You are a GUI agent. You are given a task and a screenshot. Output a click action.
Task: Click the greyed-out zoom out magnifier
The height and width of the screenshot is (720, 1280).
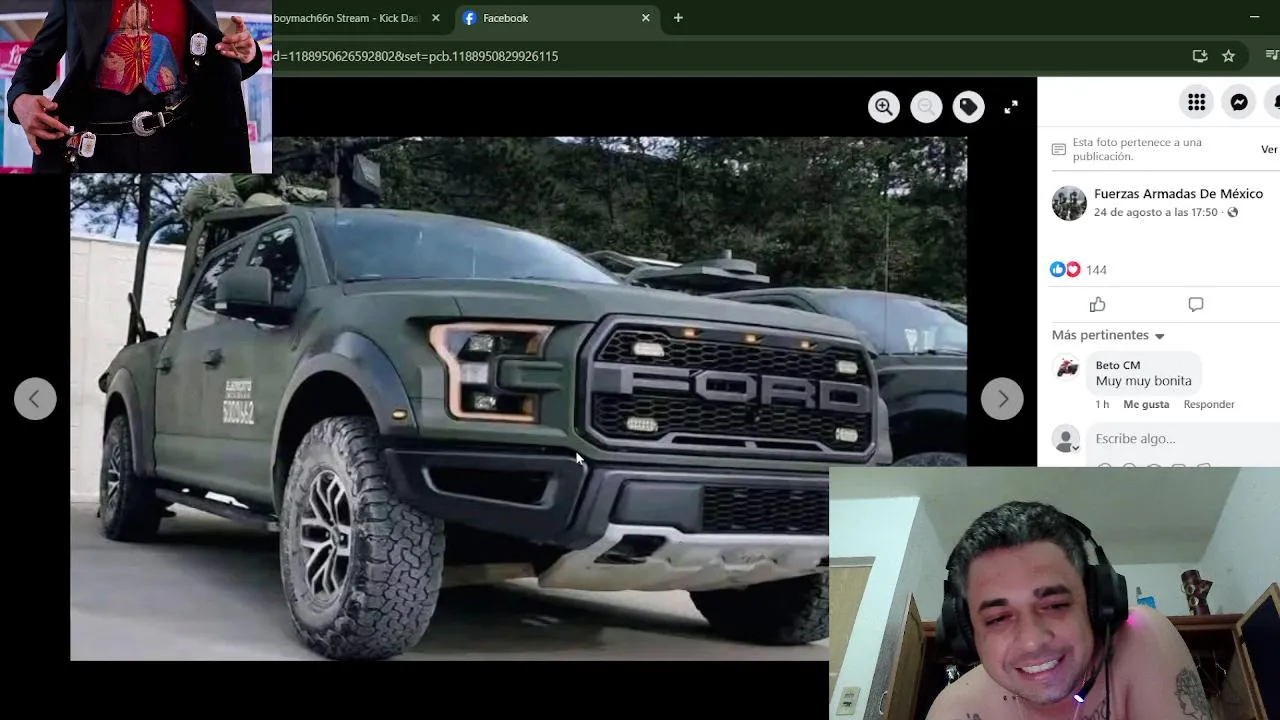pyautogui.click(x=926, y=107)
